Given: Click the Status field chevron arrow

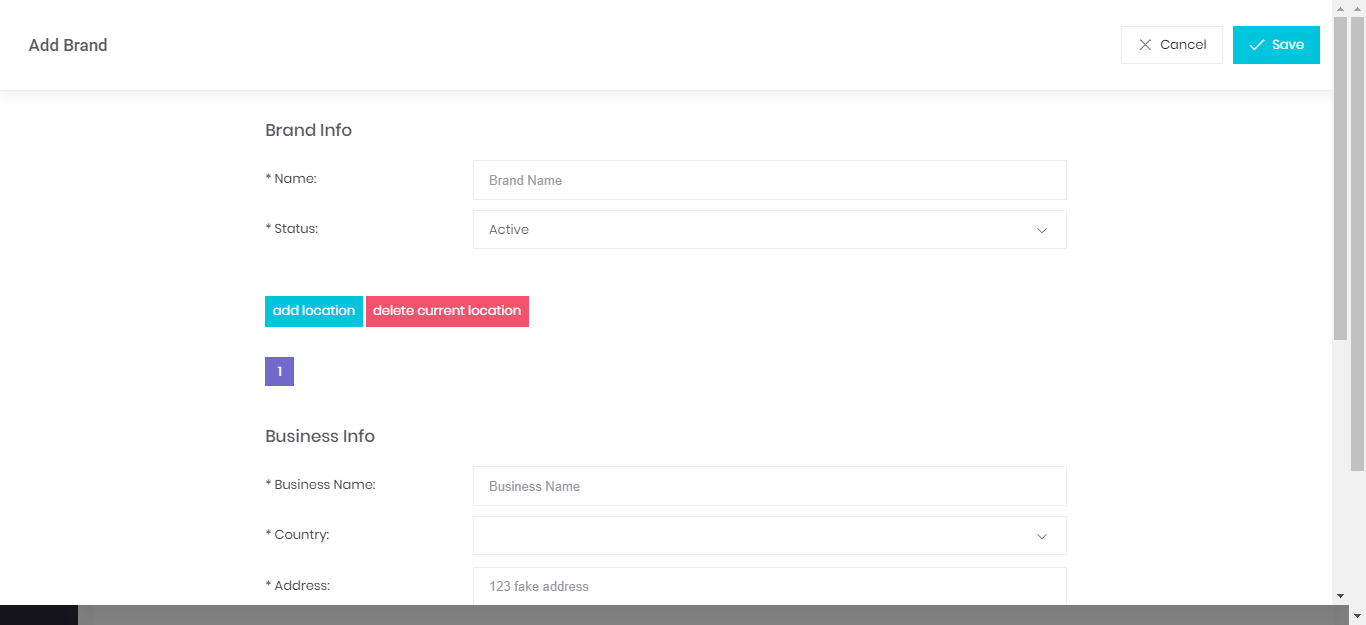Looking at the screenshot, I should click(1041, 230).
